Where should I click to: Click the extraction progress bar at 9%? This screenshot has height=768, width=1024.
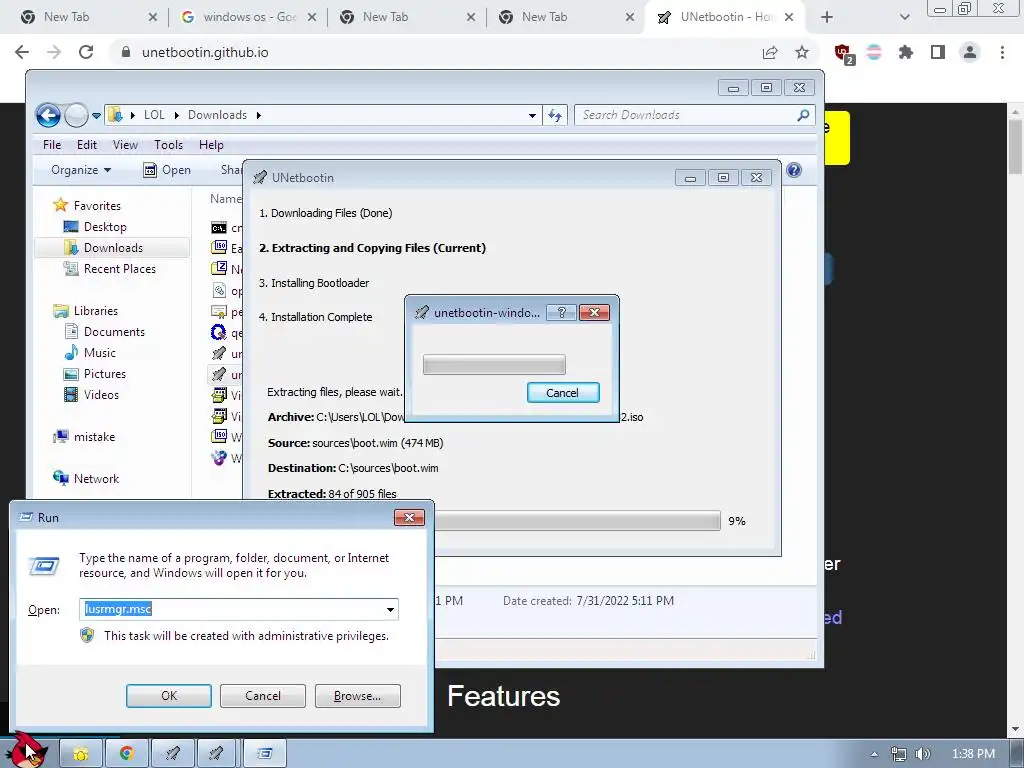[x=577, y=520]
